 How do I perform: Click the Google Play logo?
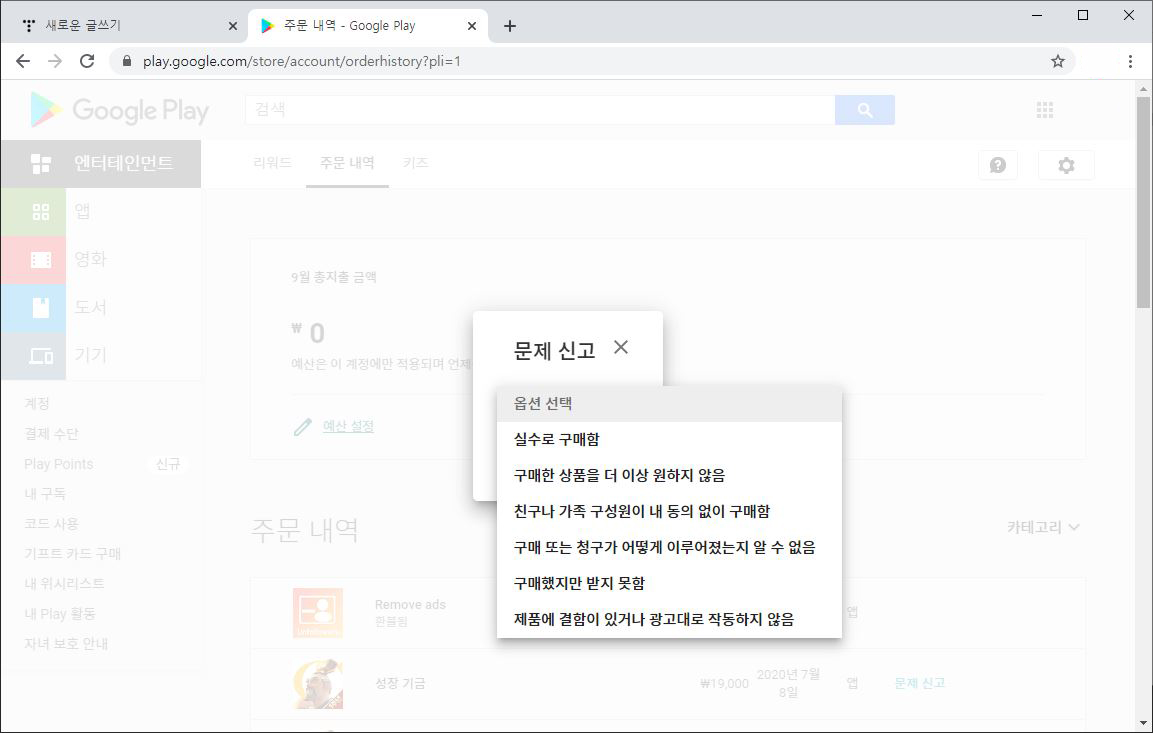pos(120,110)
